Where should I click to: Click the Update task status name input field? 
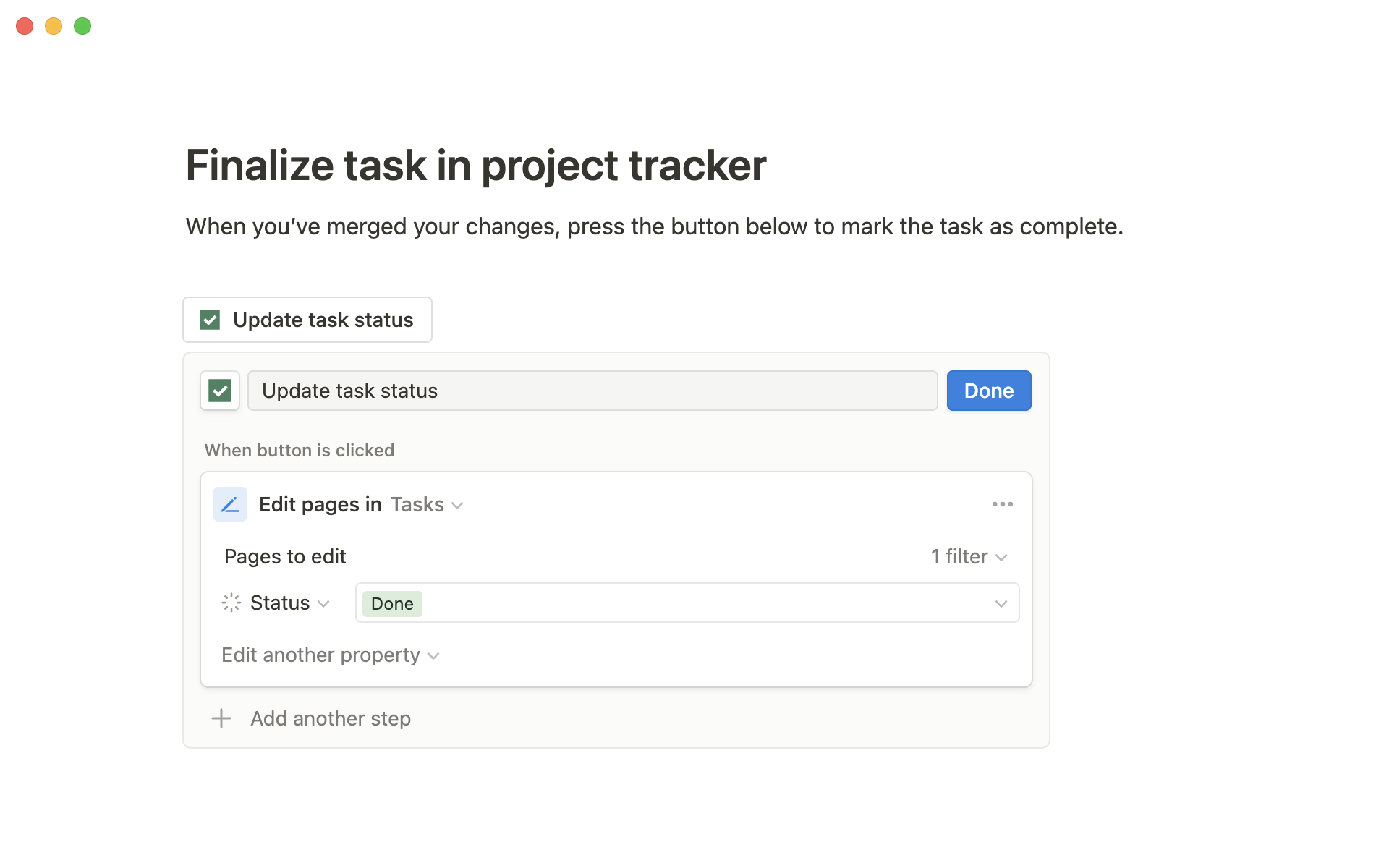(590, 390)
